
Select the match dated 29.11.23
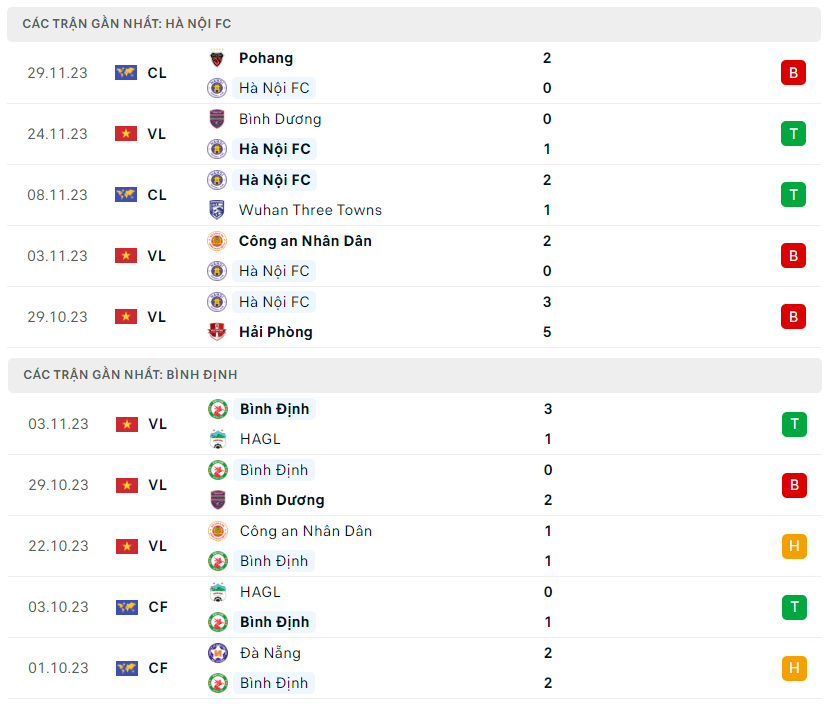pos(57,73)
